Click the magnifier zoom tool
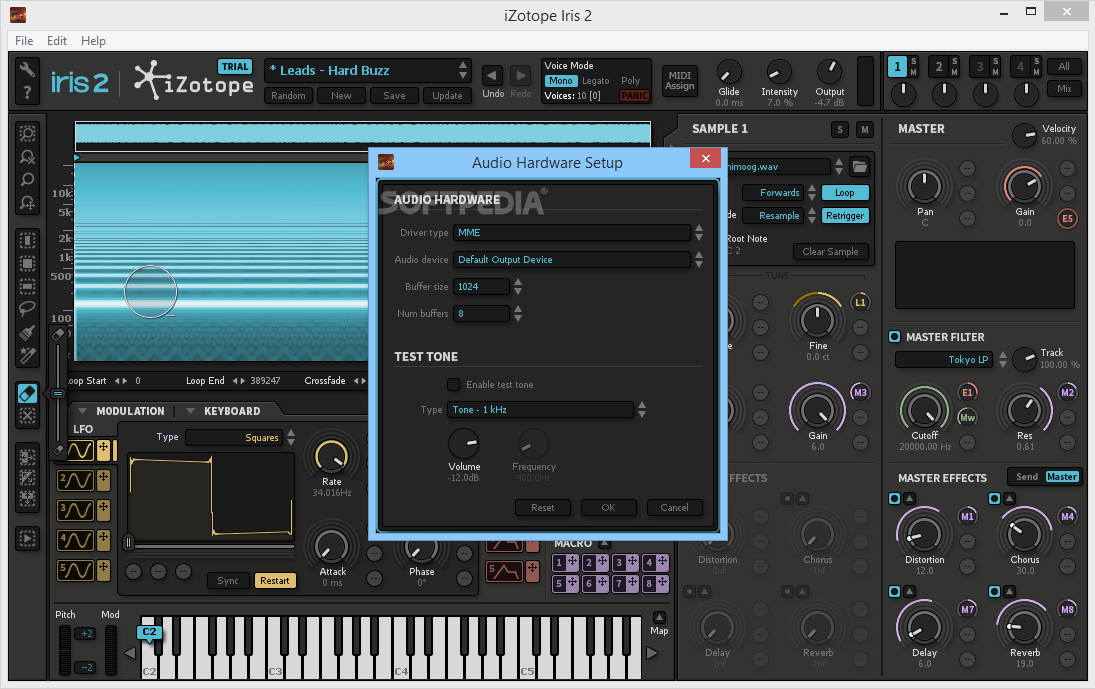Viewport: 1095px width, 689px height. [27, 180]
